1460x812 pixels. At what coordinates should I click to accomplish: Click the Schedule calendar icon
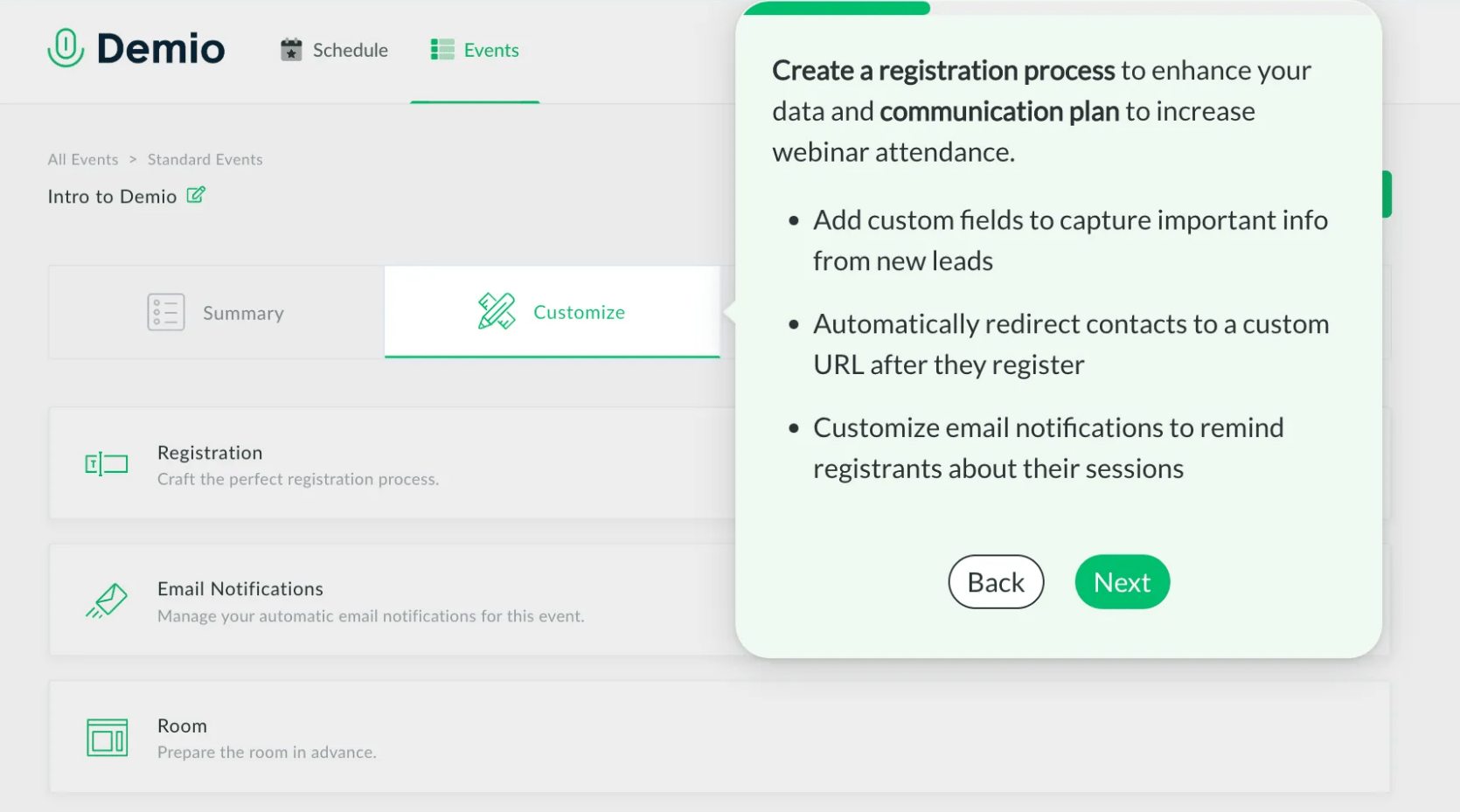[291, 50]
